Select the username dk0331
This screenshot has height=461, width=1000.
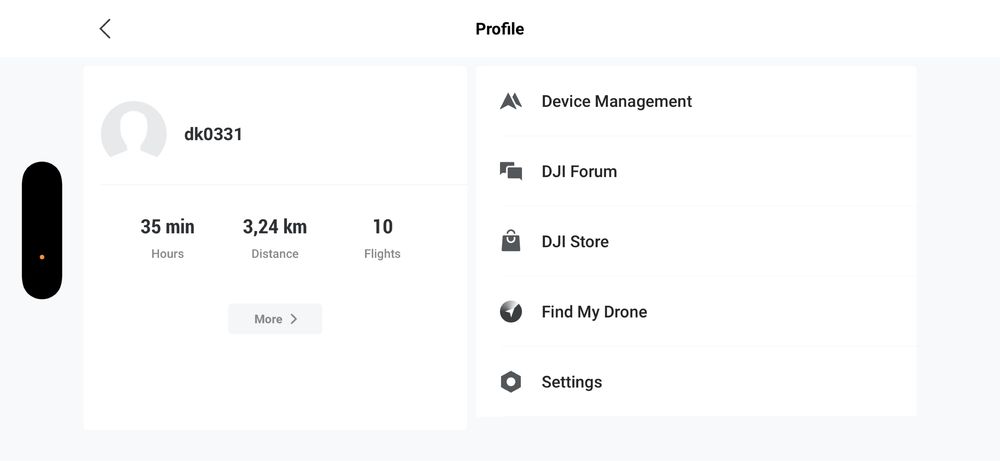pyautogui.click(x=213, y=135)
